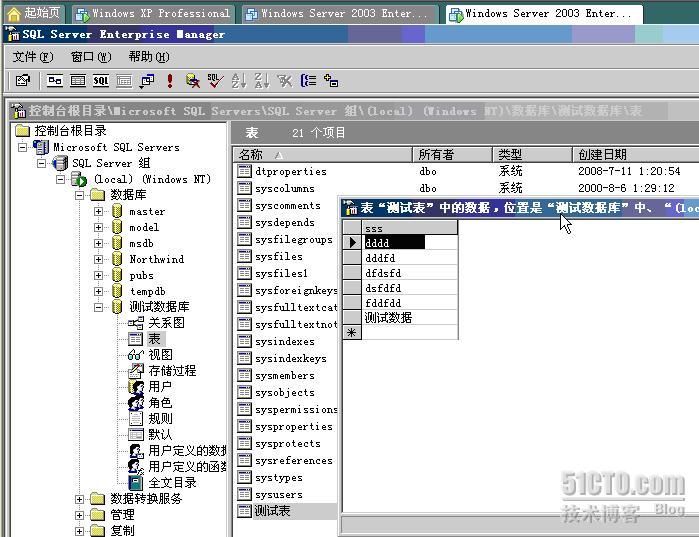Click the sss column header in data grid
The width and height of the screenshot is (699, 537).
(410, 228)
